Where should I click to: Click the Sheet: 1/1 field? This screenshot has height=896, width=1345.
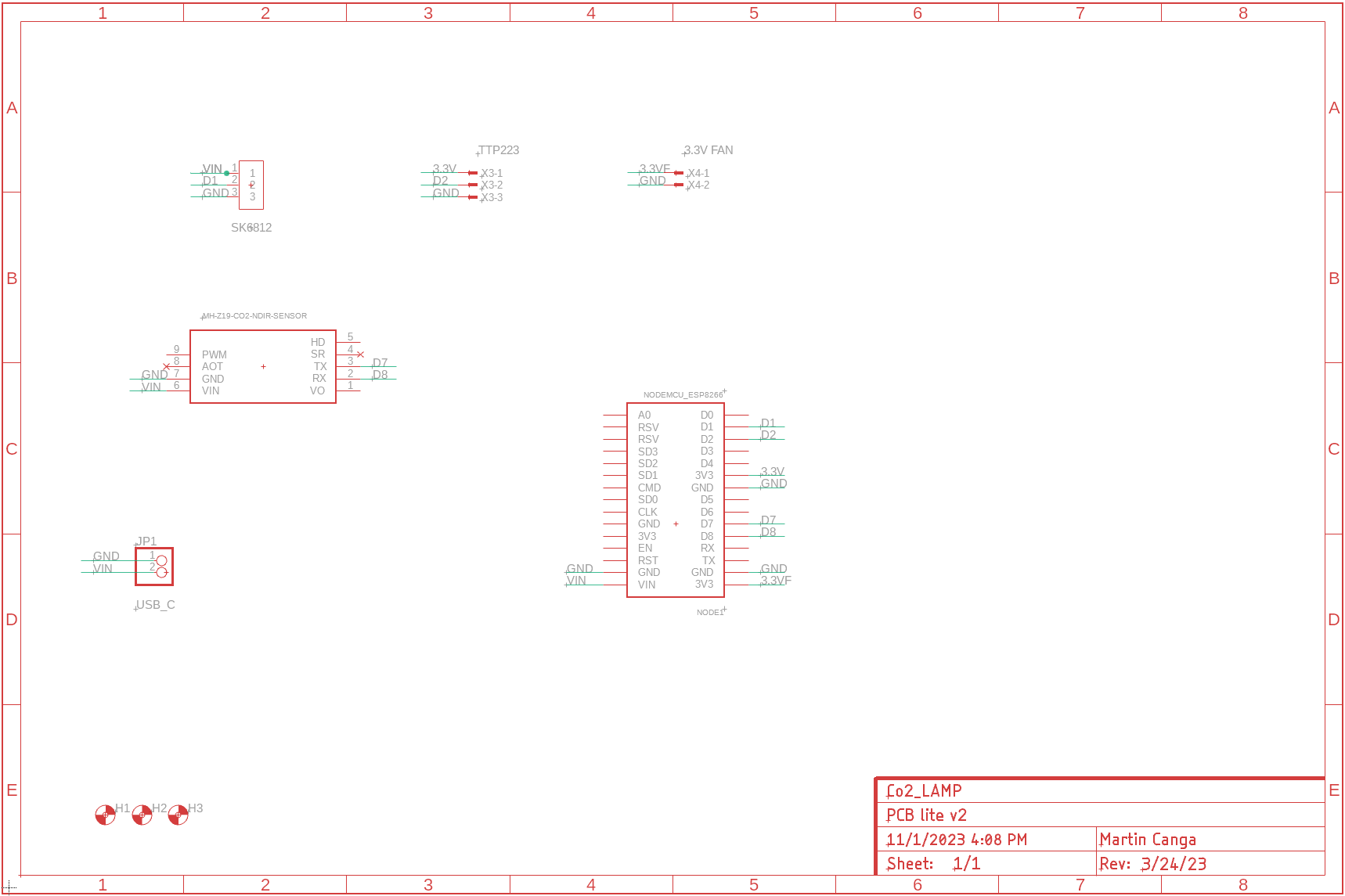[933, 864]
